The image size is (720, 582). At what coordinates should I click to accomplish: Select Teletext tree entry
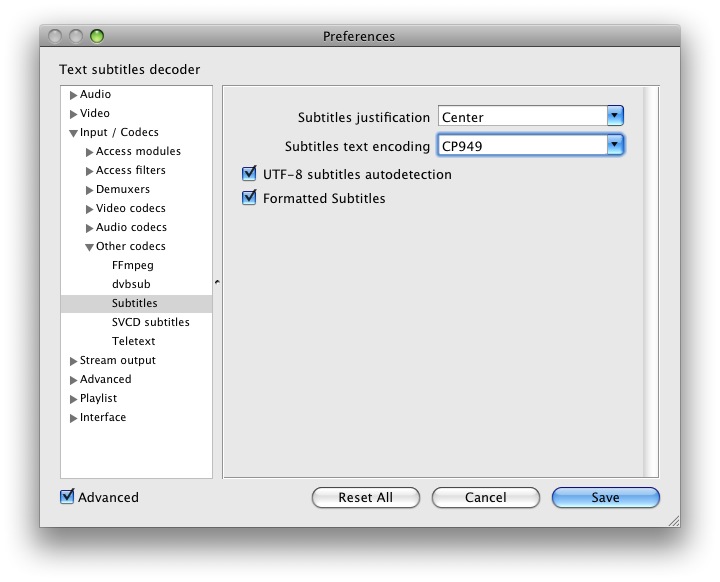(x=133, y=341)
